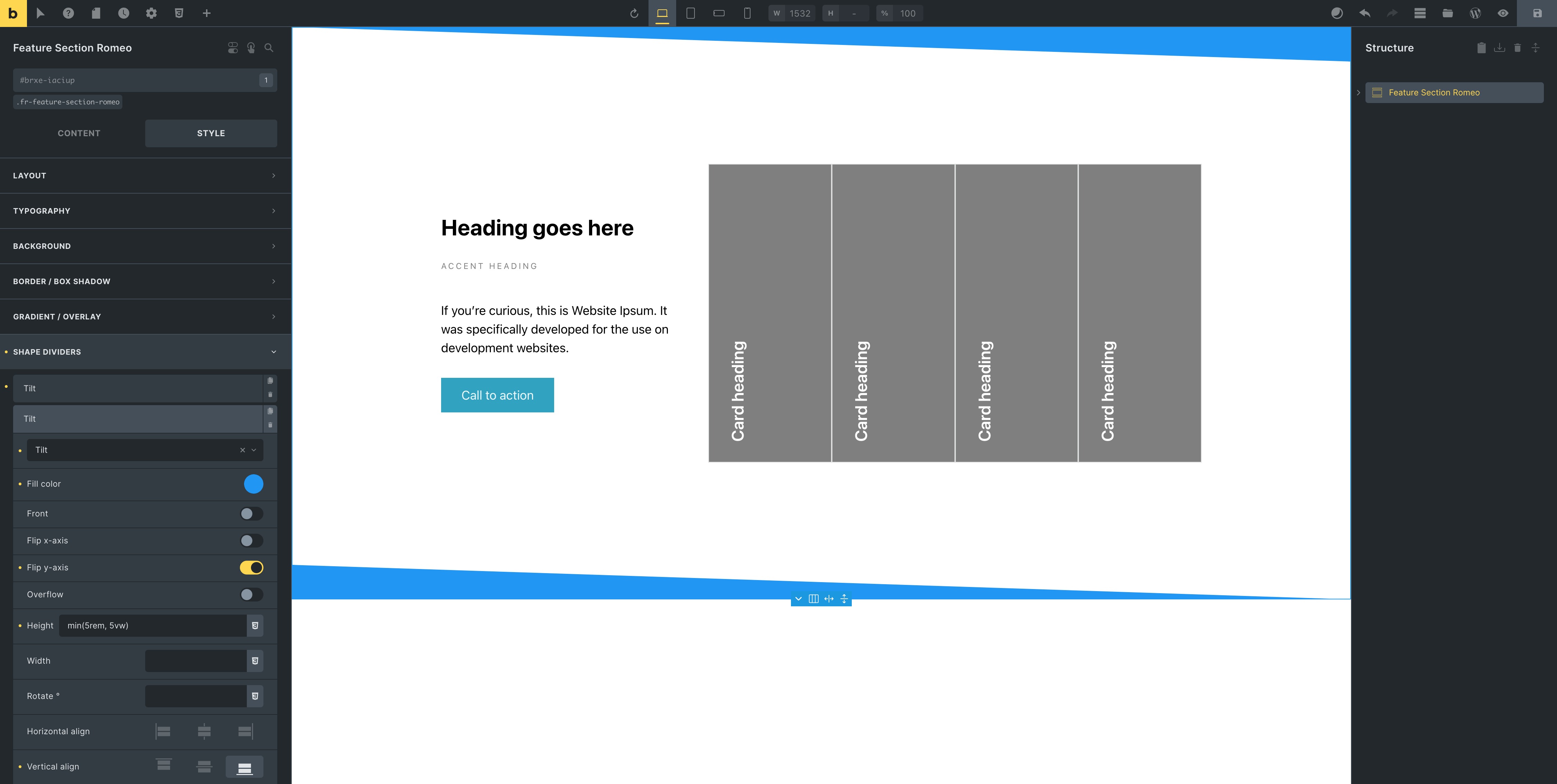Viewport: 1557px width, 784px height.
Task: Click the class manager icon beside element title
Action: [233, 48]
